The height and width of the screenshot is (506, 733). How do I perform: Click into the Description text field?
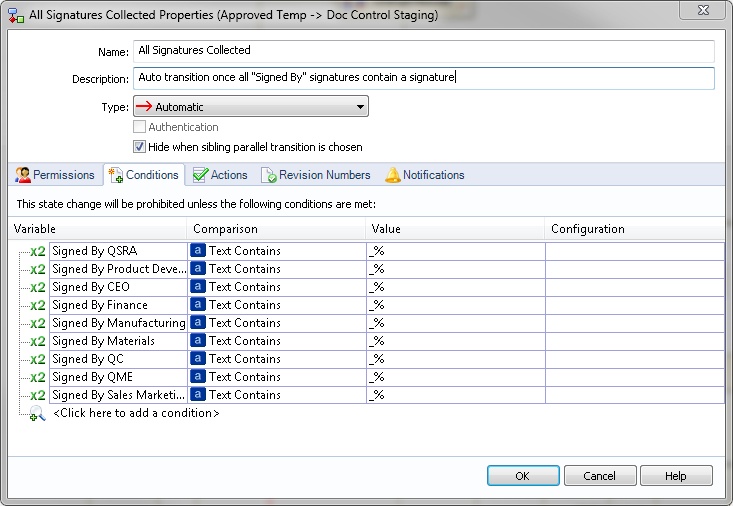(x=424, y=78)
